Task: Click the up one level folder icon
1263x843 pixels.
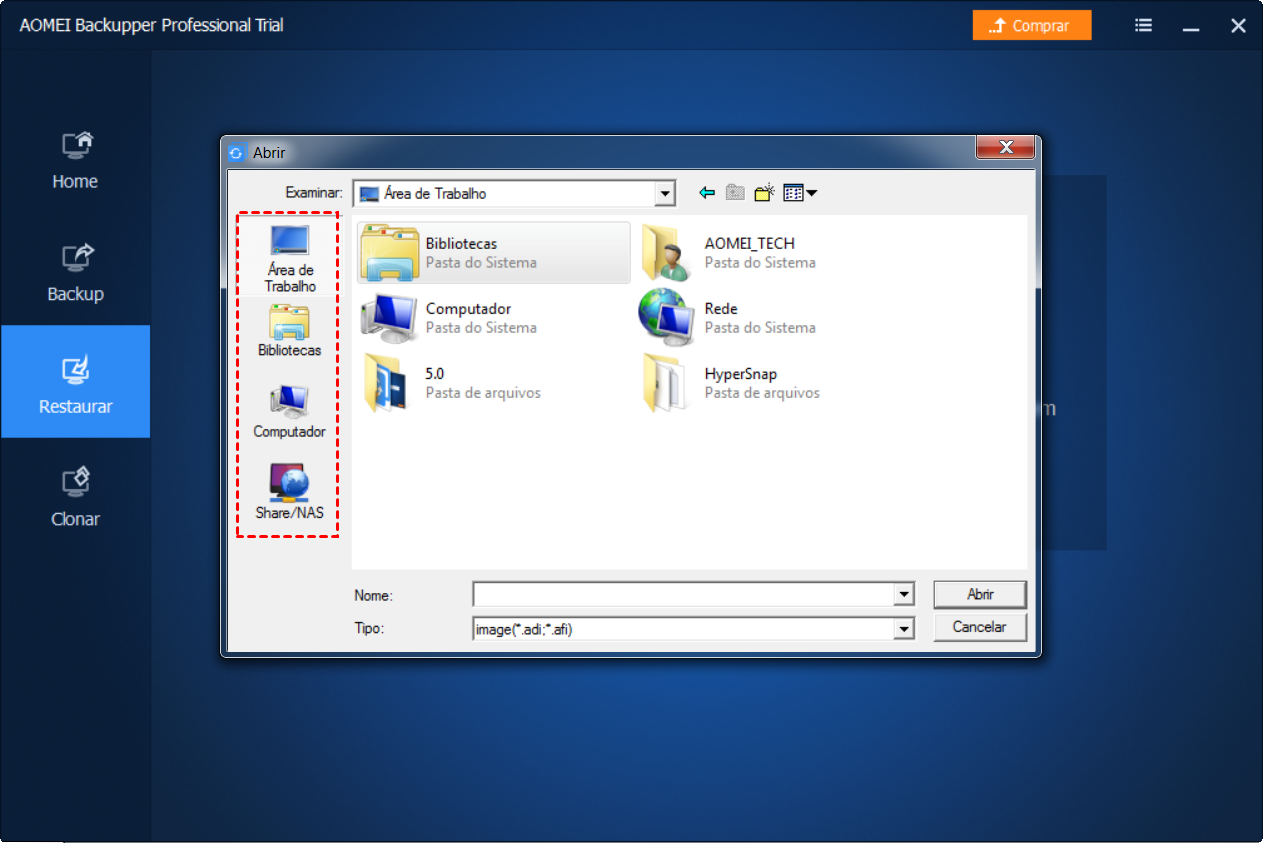Action: pyautogui.click(x=735, y=193)
